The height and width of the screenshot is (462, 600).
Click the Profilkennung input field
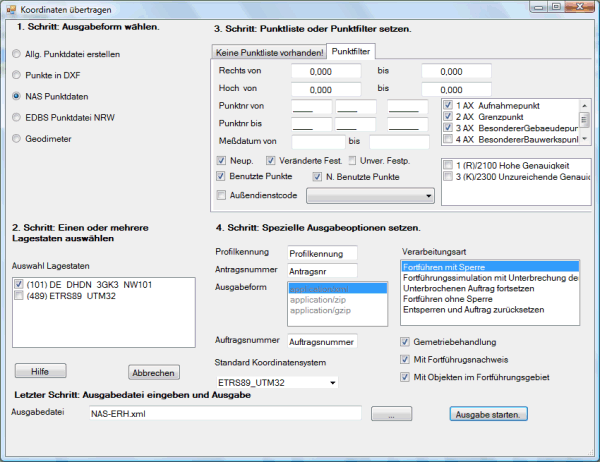[322, 253]
